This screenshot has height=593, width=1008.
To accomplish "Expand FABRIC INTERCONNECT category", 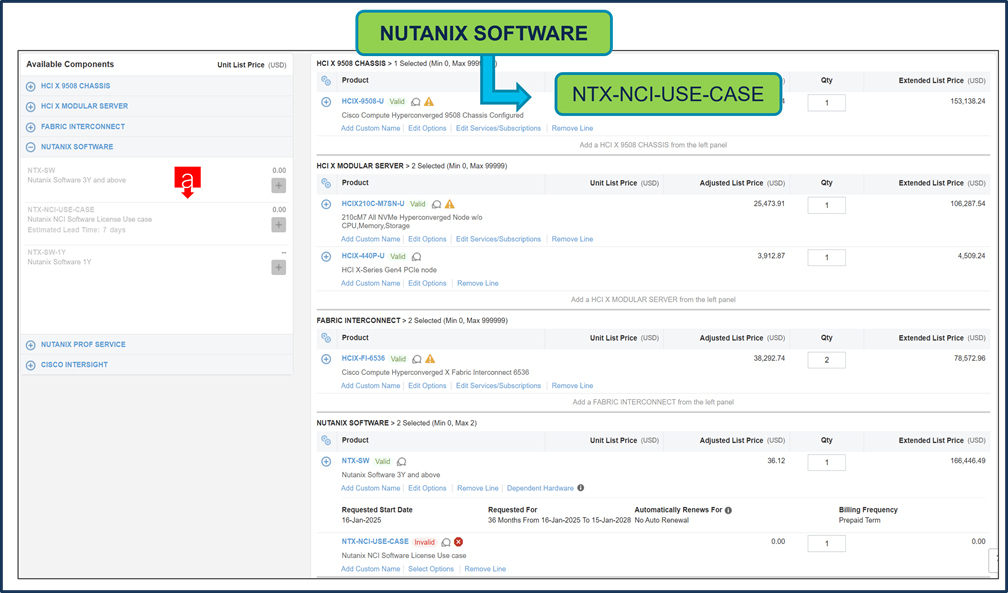I will pos(30,127).
